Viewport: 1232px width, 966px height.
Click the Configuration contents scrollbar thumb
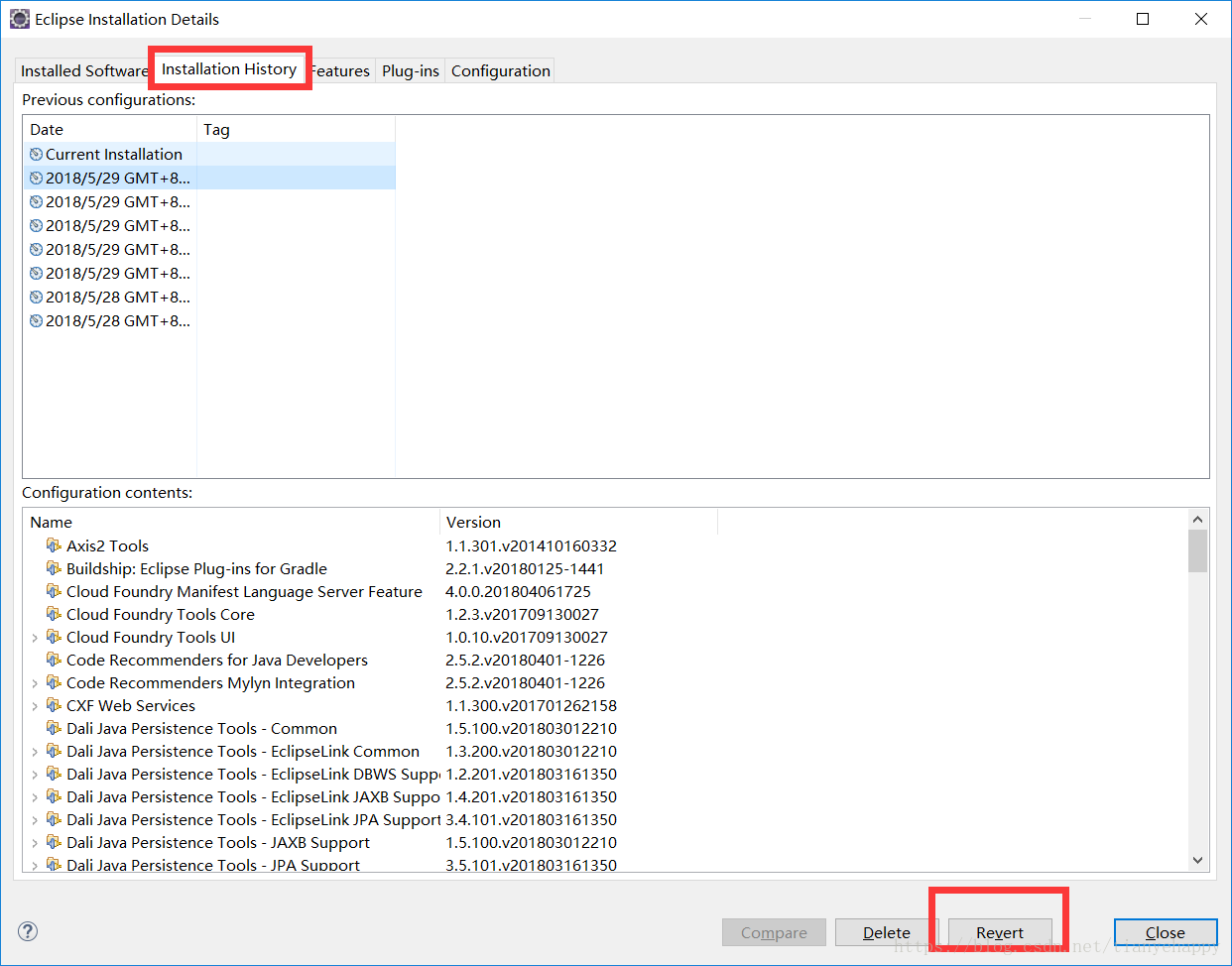pos(1197,551)
